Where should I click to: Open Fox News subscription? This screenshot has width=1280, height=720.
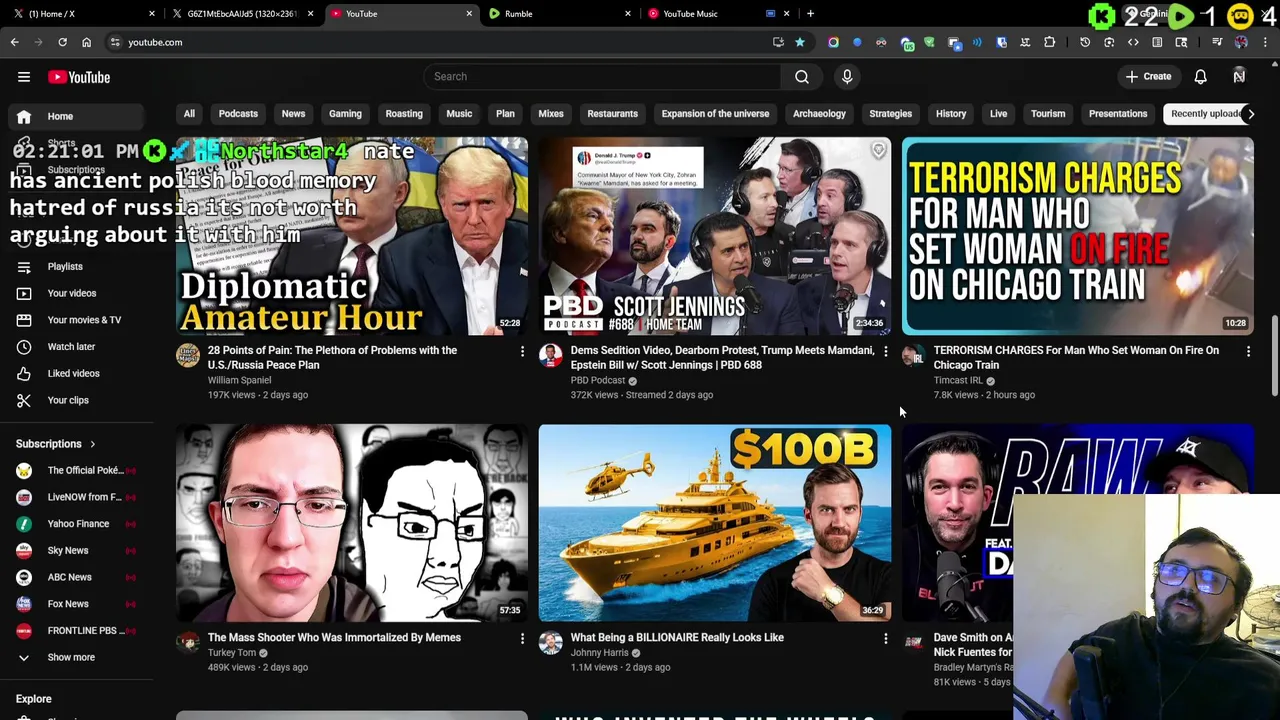[x=77, y=604]
